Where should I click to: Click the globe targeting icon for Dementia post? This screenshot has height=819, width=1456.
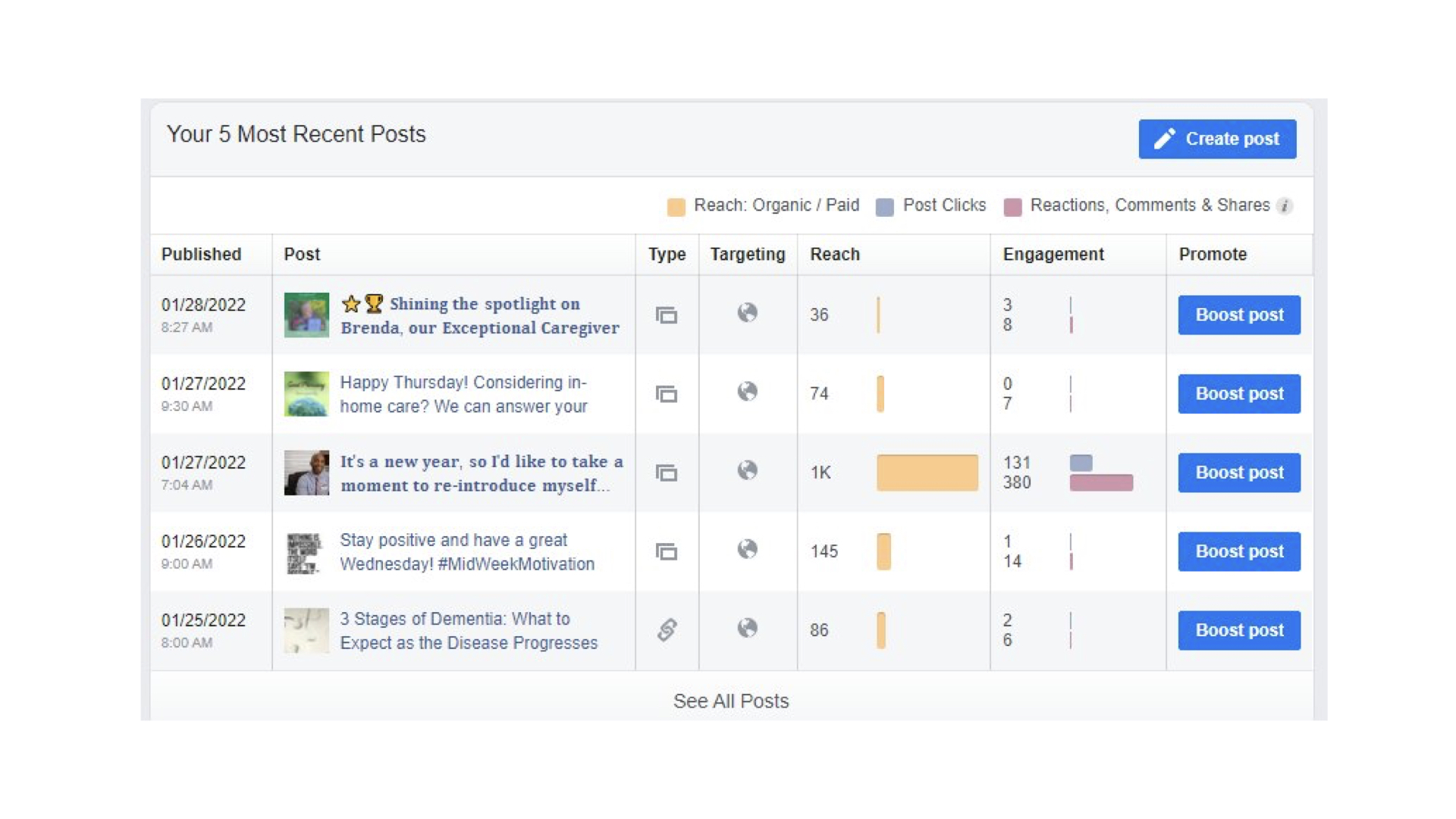(x=747, y=628)
